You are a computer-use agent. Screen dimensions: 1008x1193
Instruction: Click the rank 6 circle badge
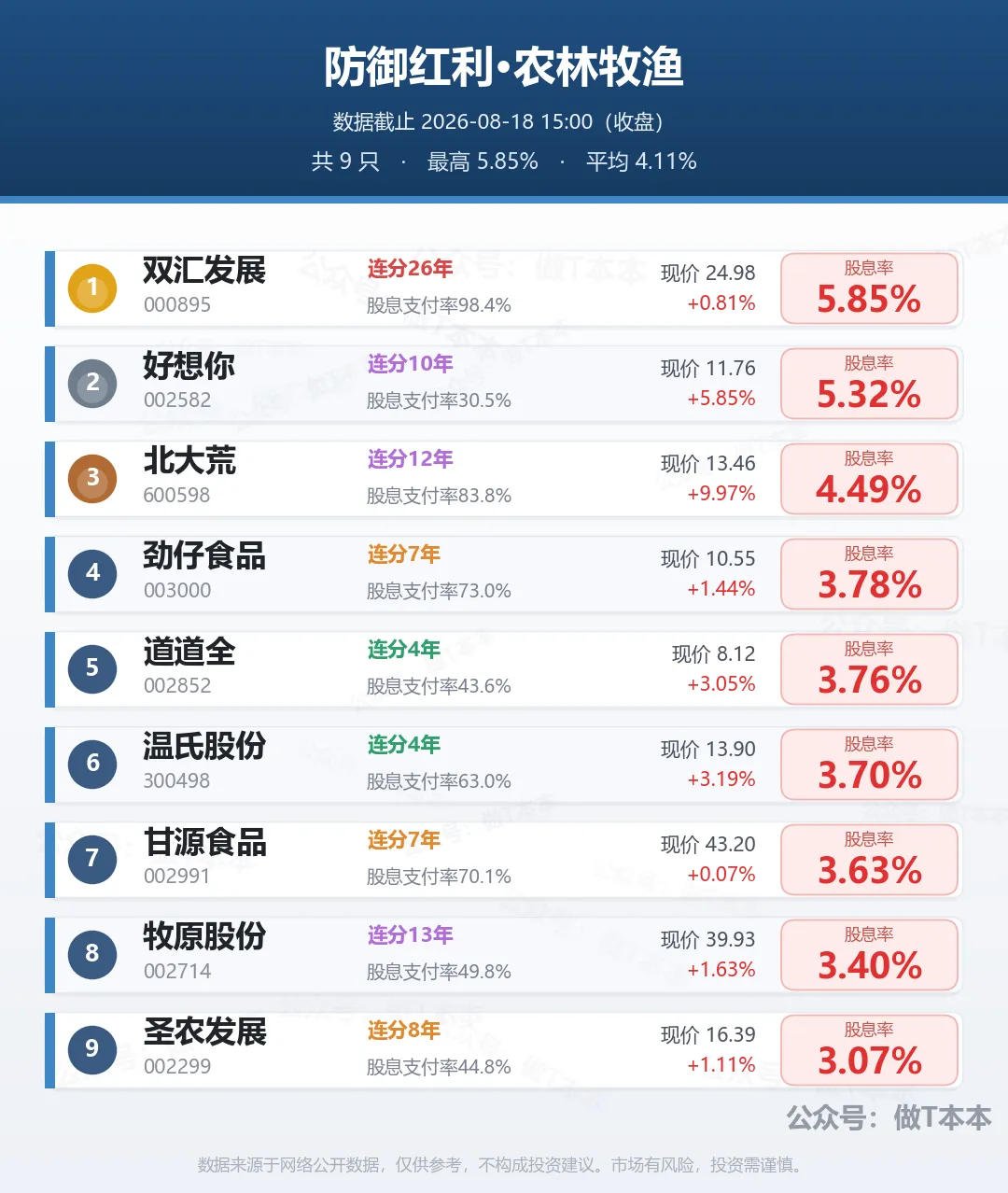tap(92, 764)
